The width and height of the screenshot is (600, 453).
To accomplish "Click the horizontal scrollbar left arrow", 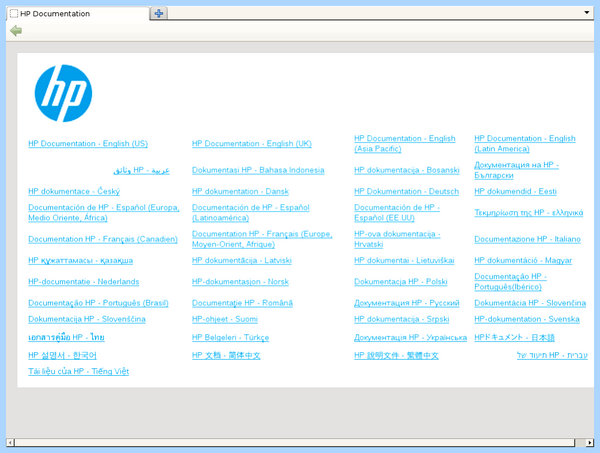I will [x=10, y=443].
